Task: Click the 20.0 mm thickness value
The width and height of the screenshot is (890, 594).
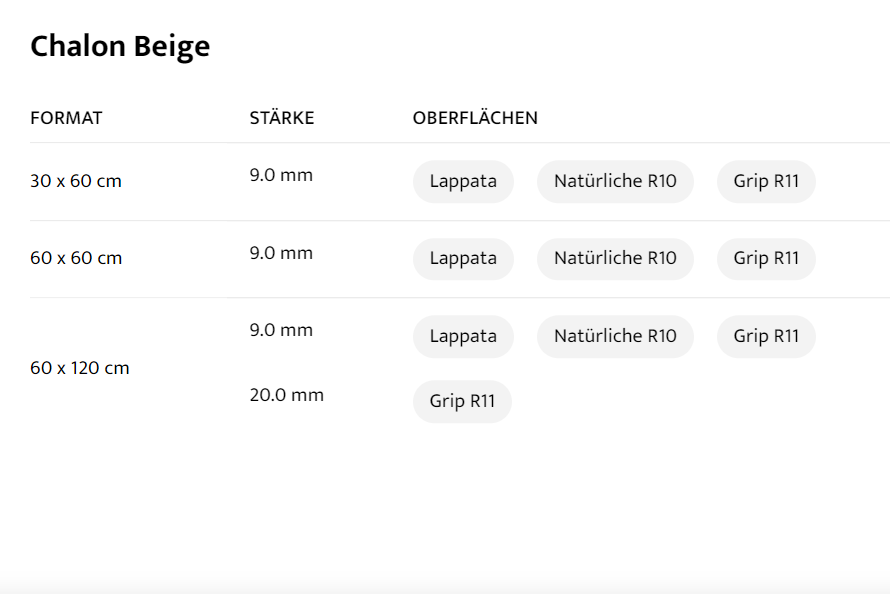Action: tap(287, 395)
